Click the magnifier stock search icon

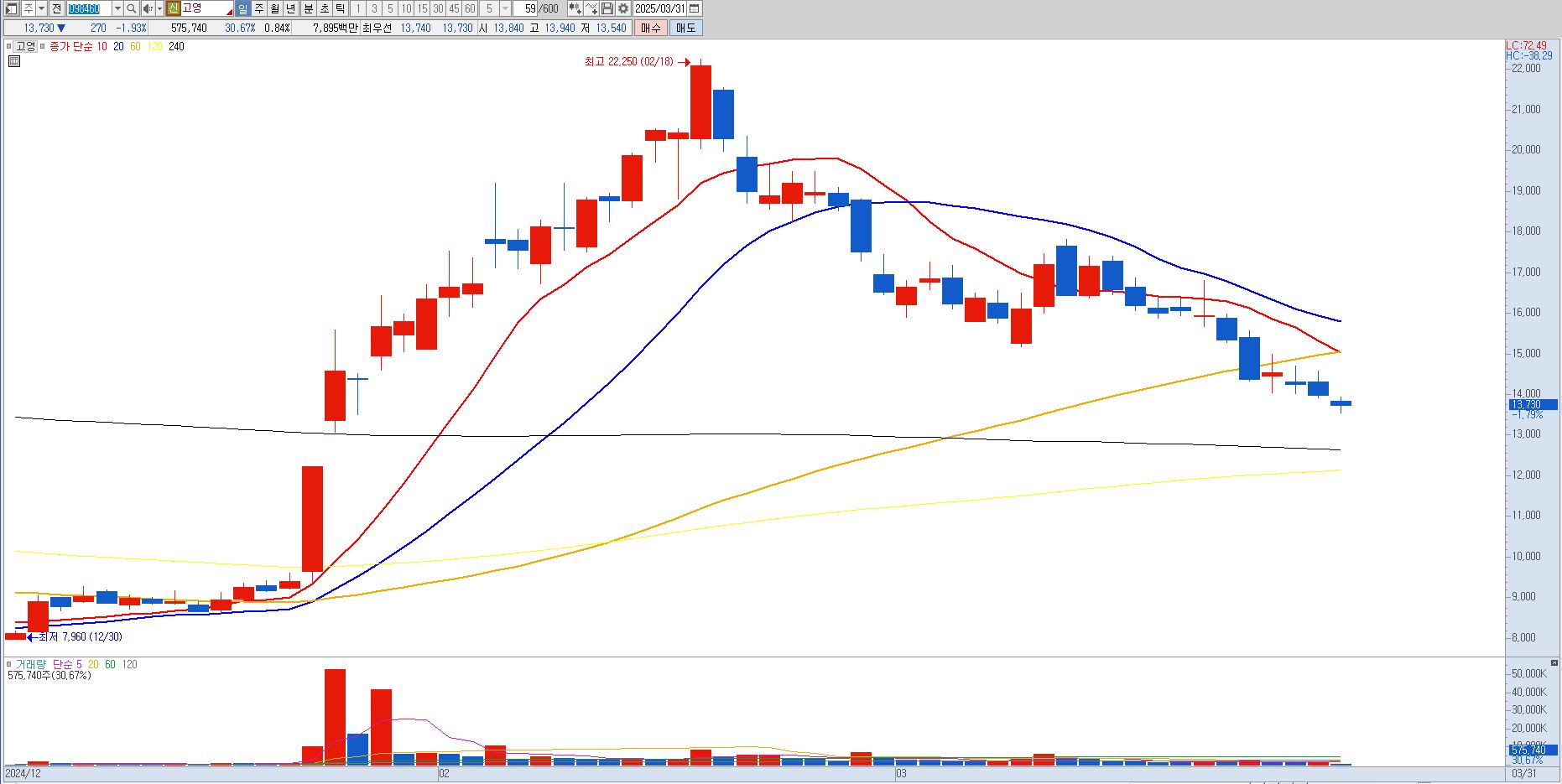coord(132,8)
